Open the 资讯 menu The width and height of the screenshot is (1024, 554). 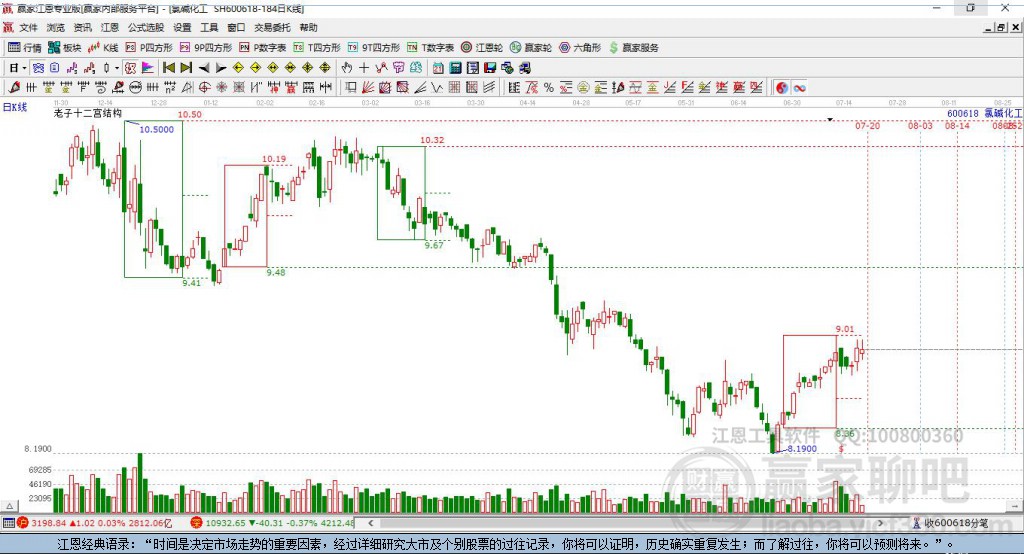[x=82, y=27]
